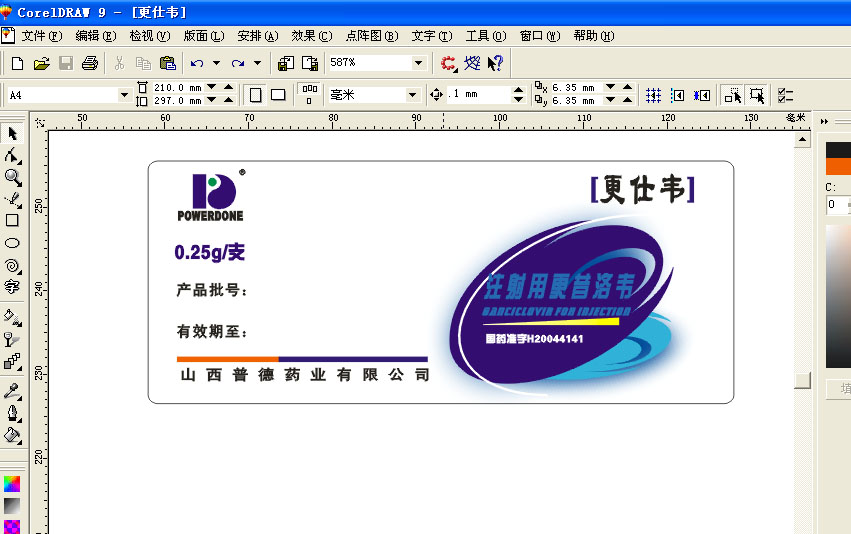Screen dimensions: 851x534
Task: Select the Rectangle tool
Action: click(x=12, y=220)
